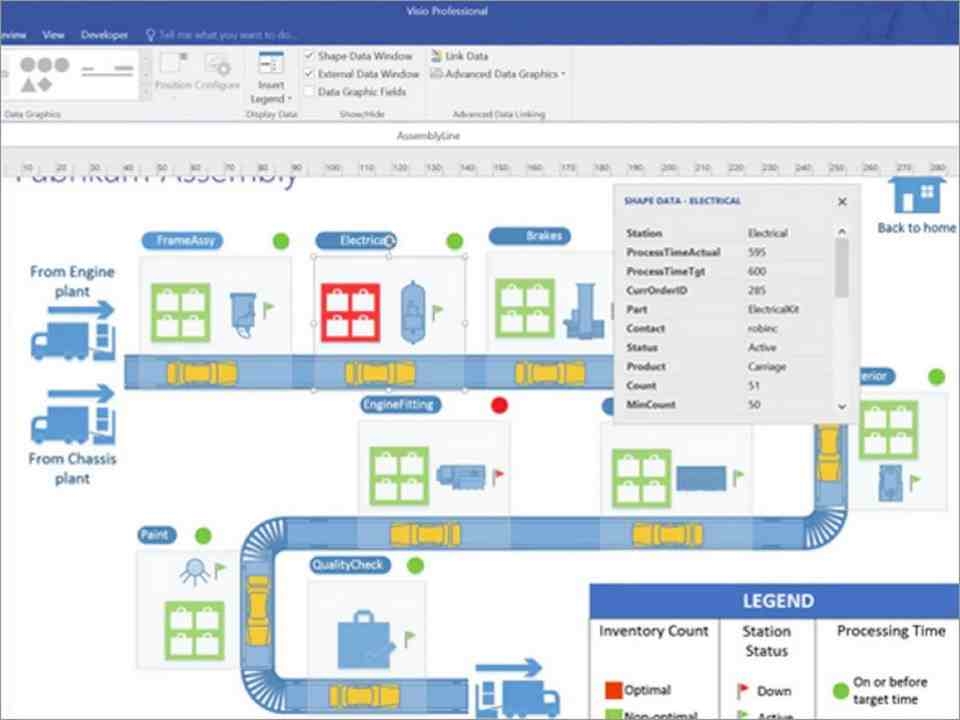Click the green status dot beside Electrical
The image size is (960, 720).
click(x=454, y=241)
